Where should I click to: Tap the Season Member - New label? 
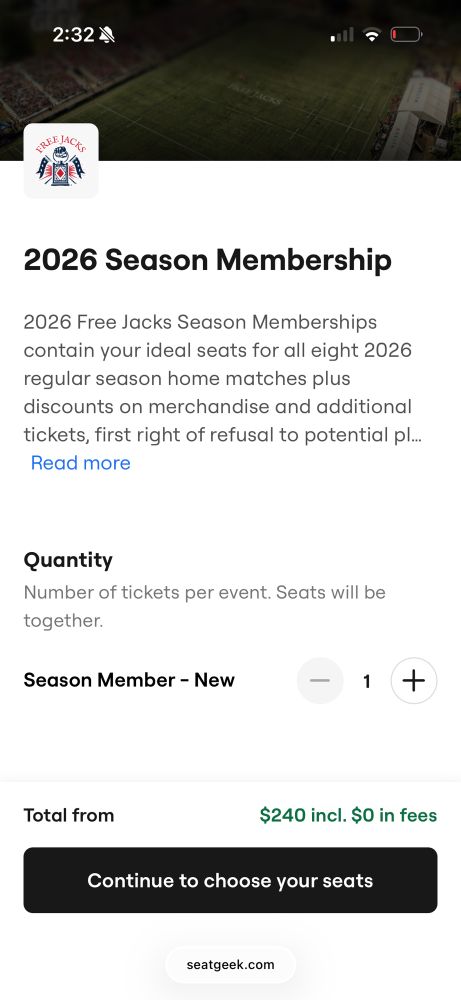click(129, 680)
